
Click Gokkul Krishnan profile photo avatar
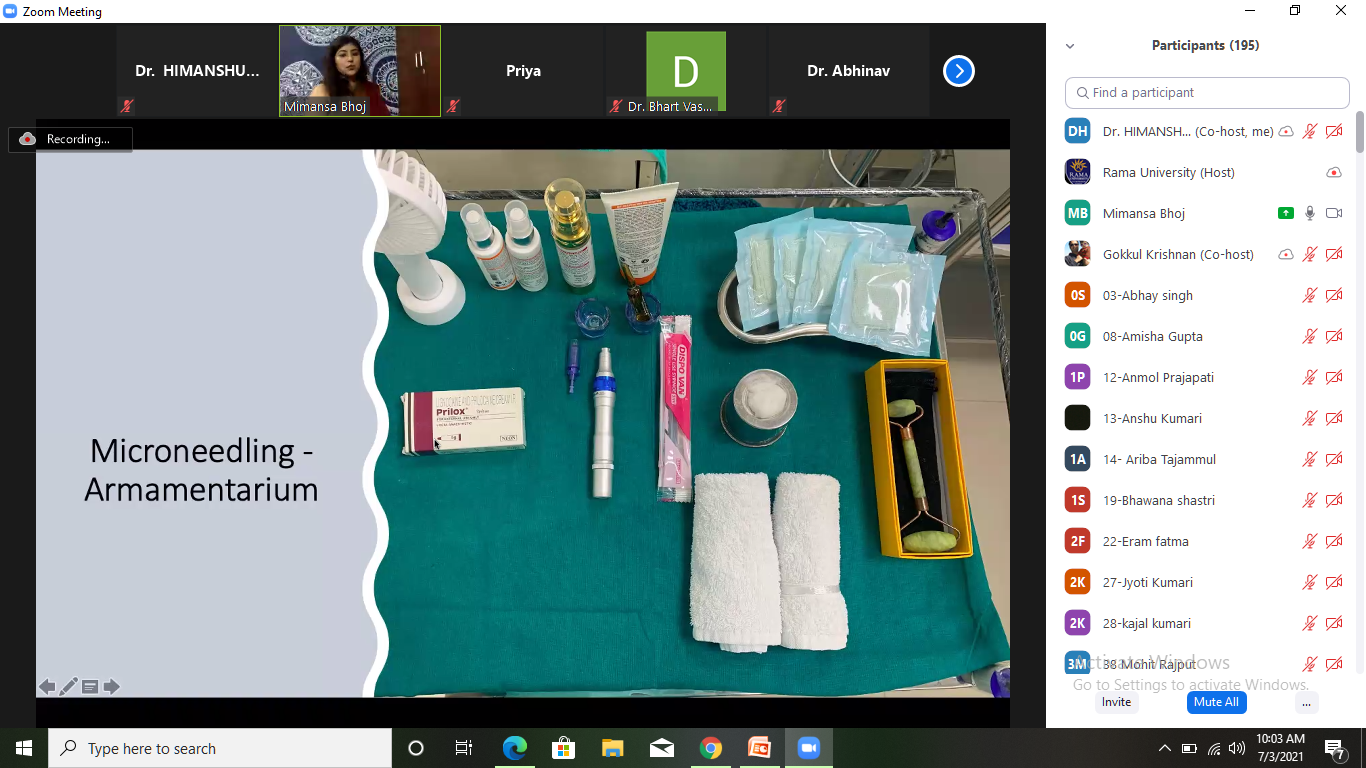coord(1077,254)
